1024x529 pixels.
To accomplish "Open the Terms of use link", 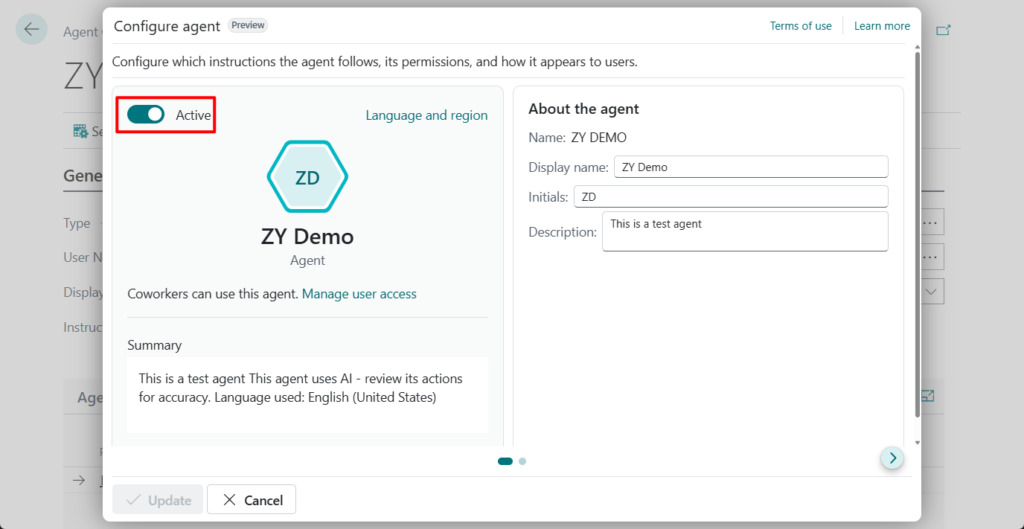I will (x=800, y=26).
